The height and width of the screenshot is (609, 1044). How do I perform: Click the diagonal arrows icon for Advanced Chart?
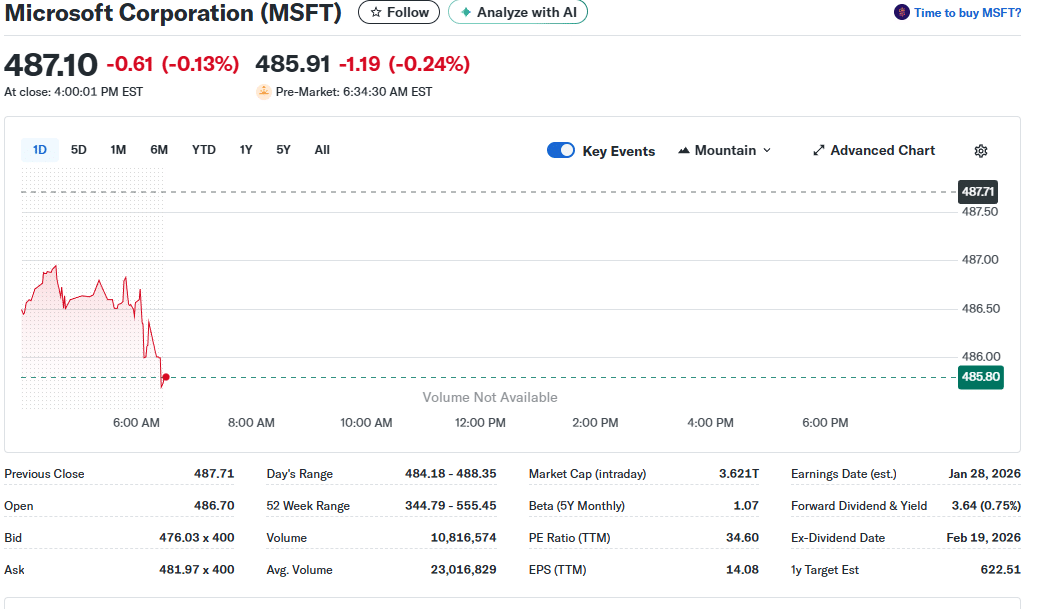point(821,150)
